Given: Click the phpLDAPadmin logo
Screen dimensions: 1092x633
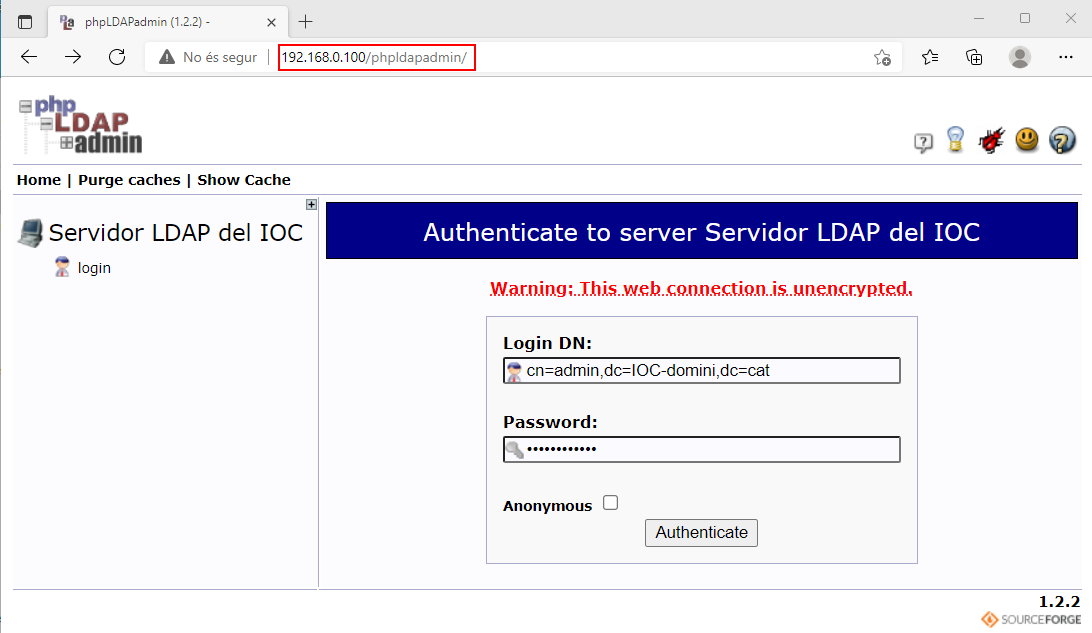Looking at the screenshot, I should (x=80, y=126).
